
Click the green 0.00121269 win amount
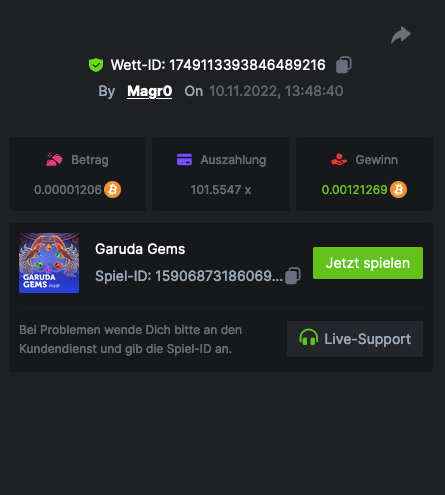point(354,190)
